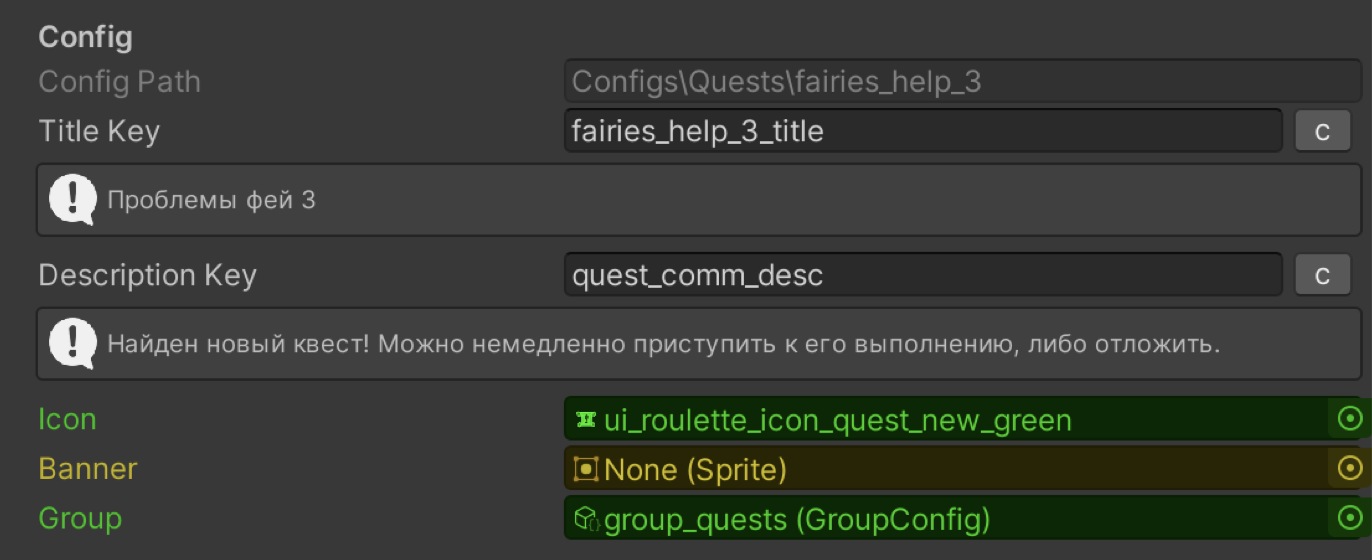Focus the Title Key input with fairies_help_3_title
This screenshot has height=560, width=1372.
pos(922,131)
